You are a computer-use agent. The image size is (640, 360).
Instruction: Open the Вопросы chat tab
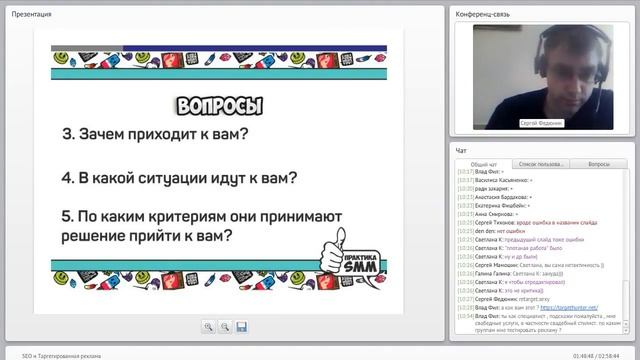point(599,164)
